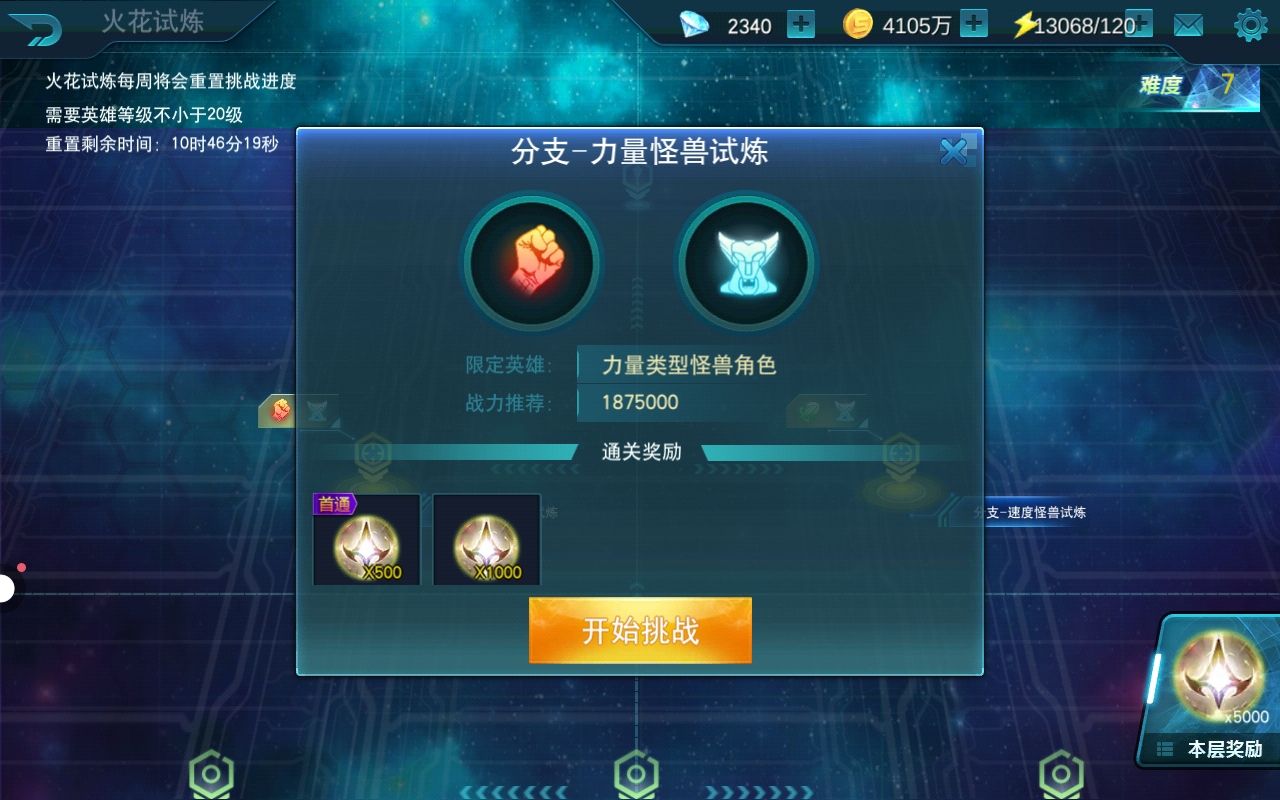View the 首通 x500 reward item
Image resolution: width=1280 pixels, height=800 pixels.
click(x=366, y=539)
